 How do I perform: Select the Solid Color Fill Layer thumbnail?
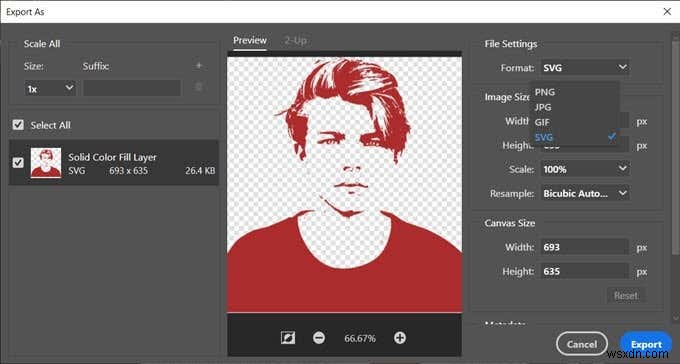tap(46, 163)
